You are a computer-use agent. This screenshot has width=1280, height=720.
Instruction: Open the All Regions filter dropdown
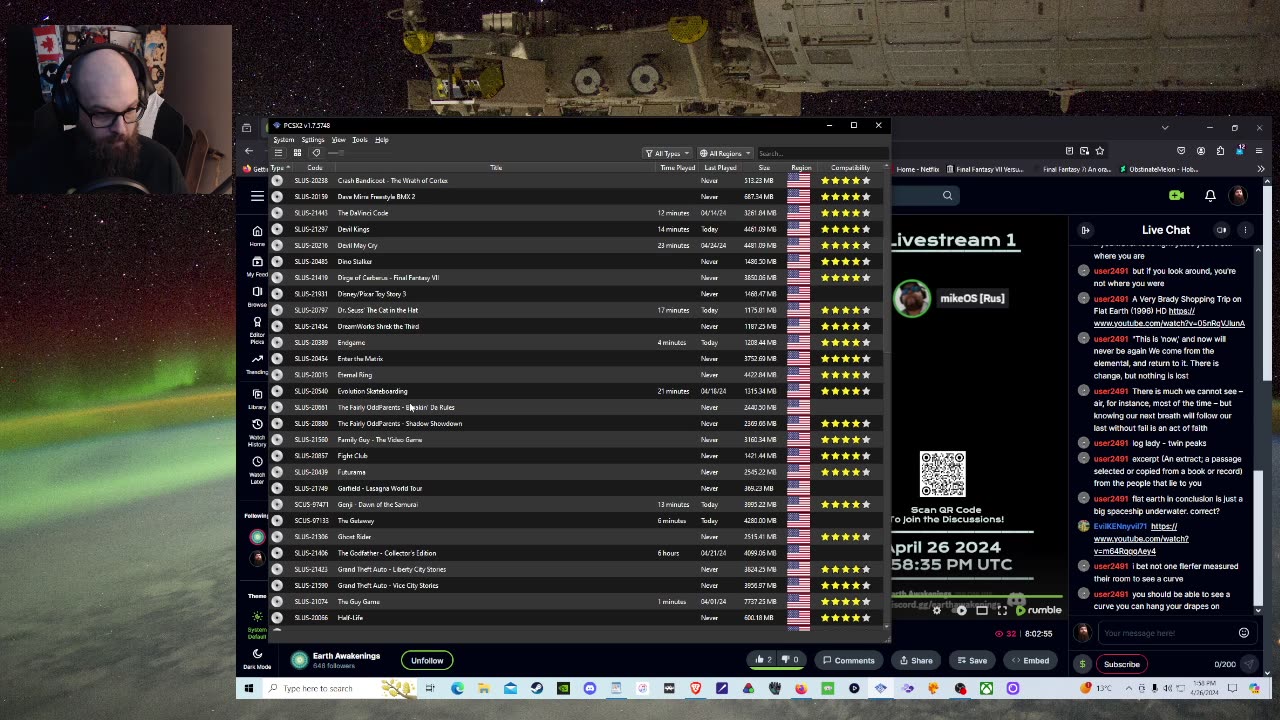click(726, 153)
